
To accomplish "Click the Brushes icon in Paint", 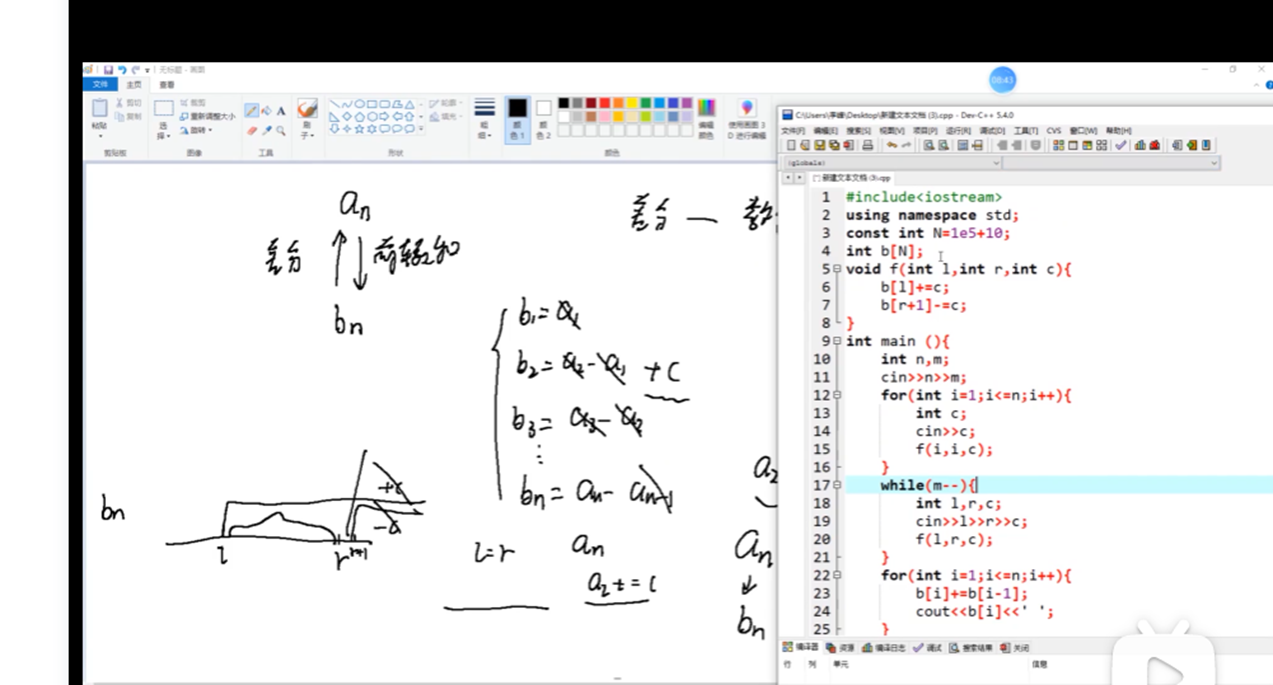I will click(307, 108).
